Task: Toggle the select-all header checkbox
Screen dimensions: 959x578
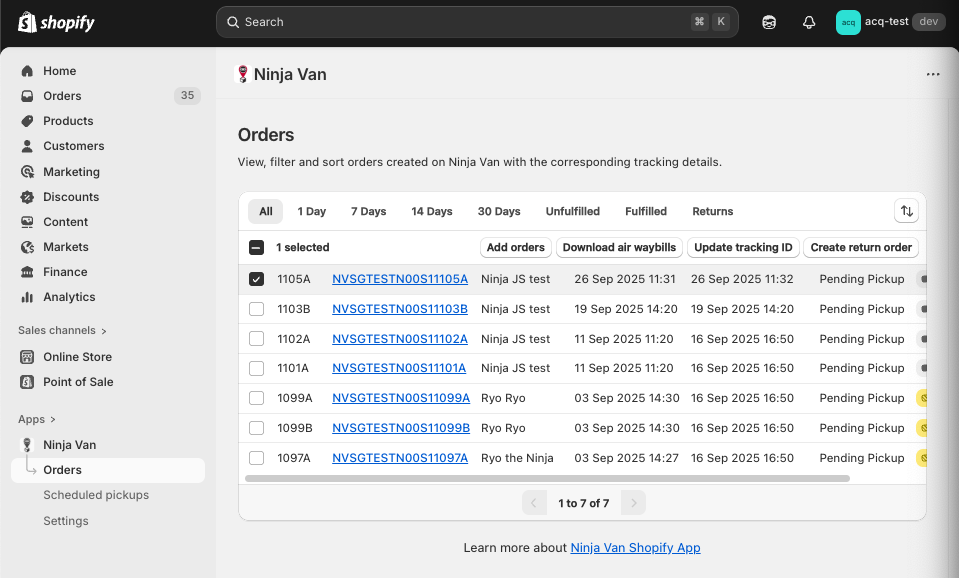Action: [257, 248]
